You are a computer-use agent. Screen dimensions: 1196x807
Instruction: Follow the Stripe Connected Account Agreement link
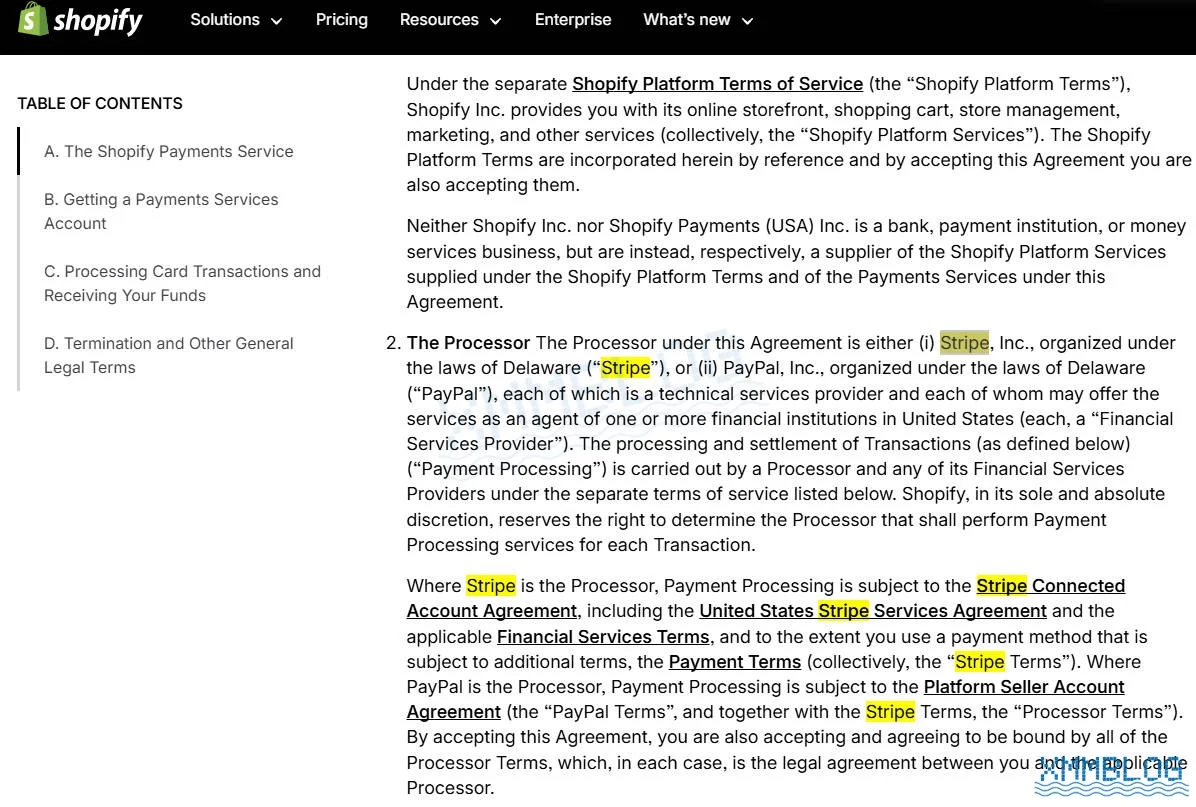[1050, 586]
